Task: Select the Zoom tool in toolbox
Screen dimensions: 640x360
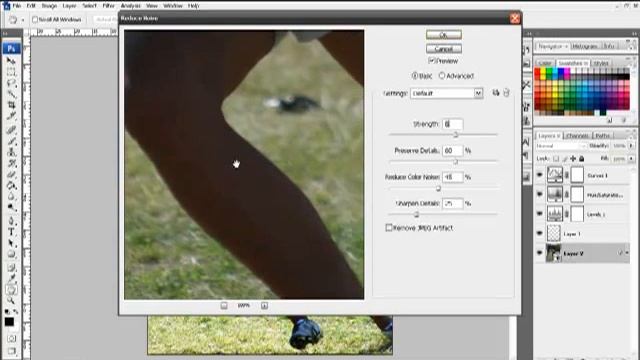Action: [x=11, y=301]
